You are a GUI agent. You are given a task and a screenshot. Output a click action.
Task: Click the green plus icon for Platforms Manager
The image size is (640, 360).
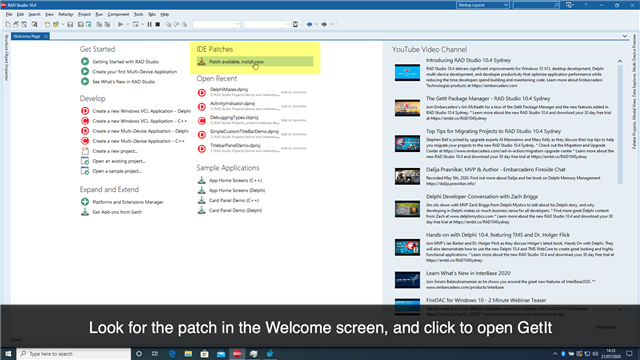pyautogui.click(x=85, y=202)
